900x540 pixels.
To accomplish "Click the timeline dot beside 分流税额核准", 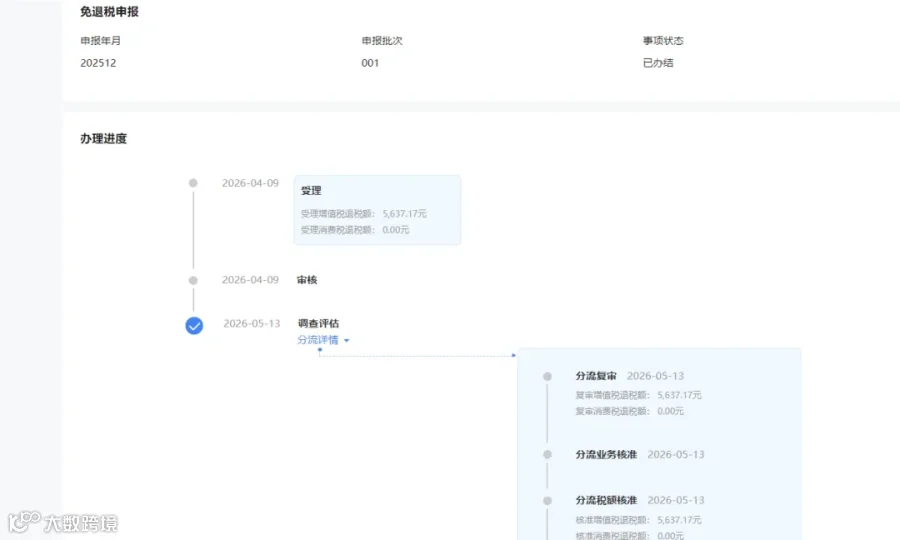I will click(x=548, y=501).
